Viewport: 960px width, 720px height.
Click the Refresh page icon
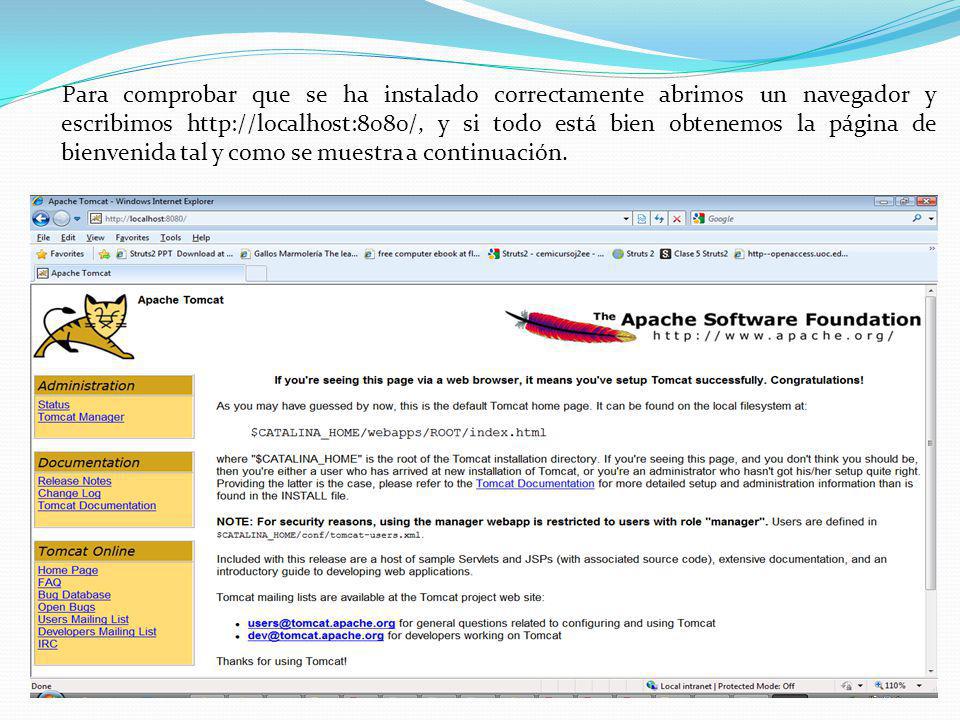pos(659,219)
